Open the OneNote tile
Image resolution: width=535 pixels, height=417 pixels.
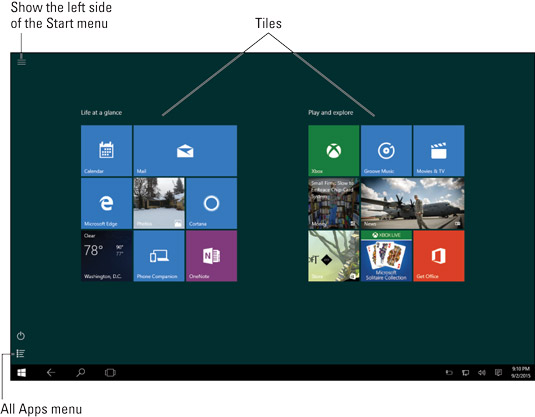(212, 256)
